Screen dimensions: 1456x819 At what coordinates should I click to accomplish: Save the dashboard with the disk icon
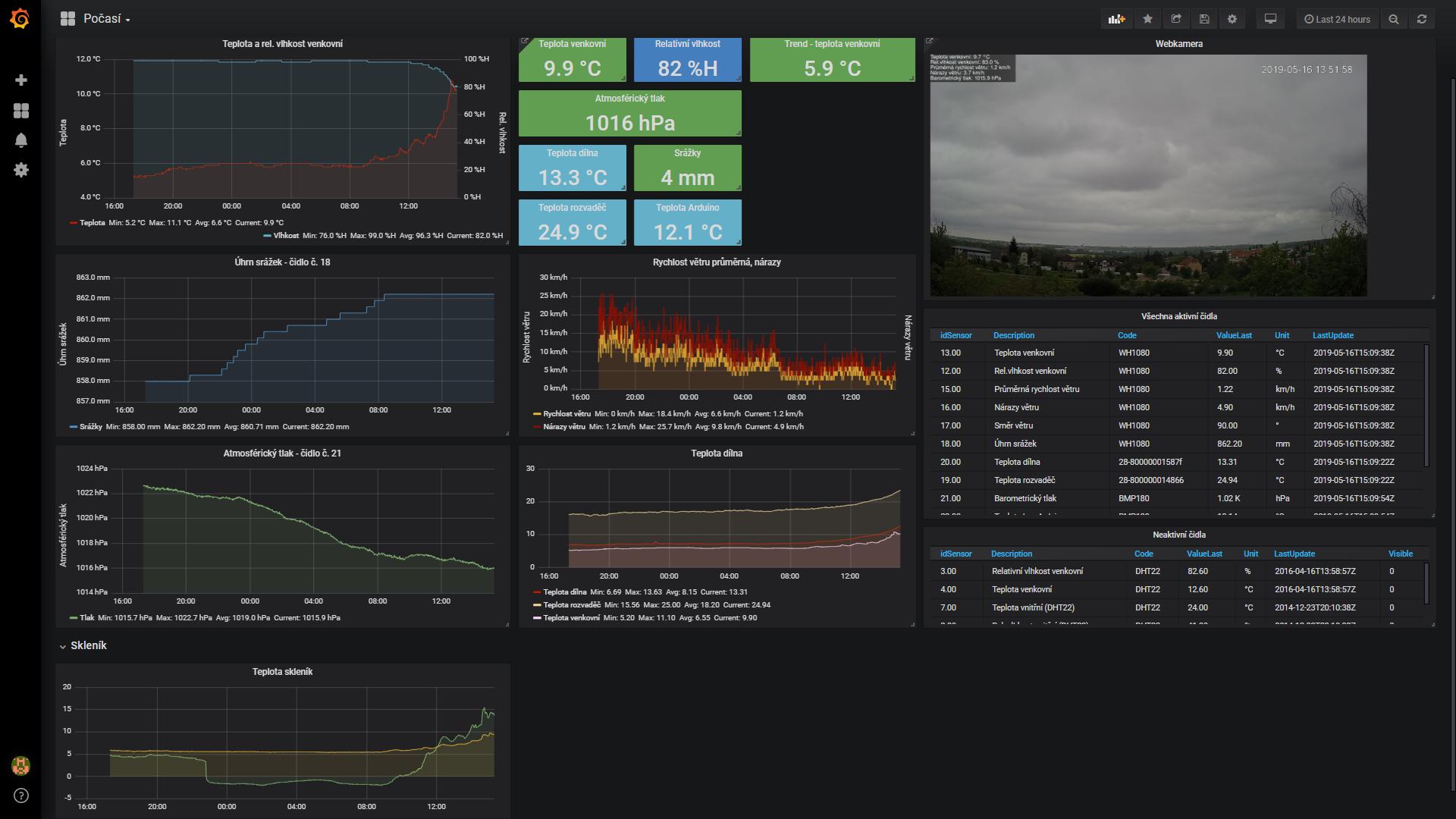click(x=1205, y=19)
